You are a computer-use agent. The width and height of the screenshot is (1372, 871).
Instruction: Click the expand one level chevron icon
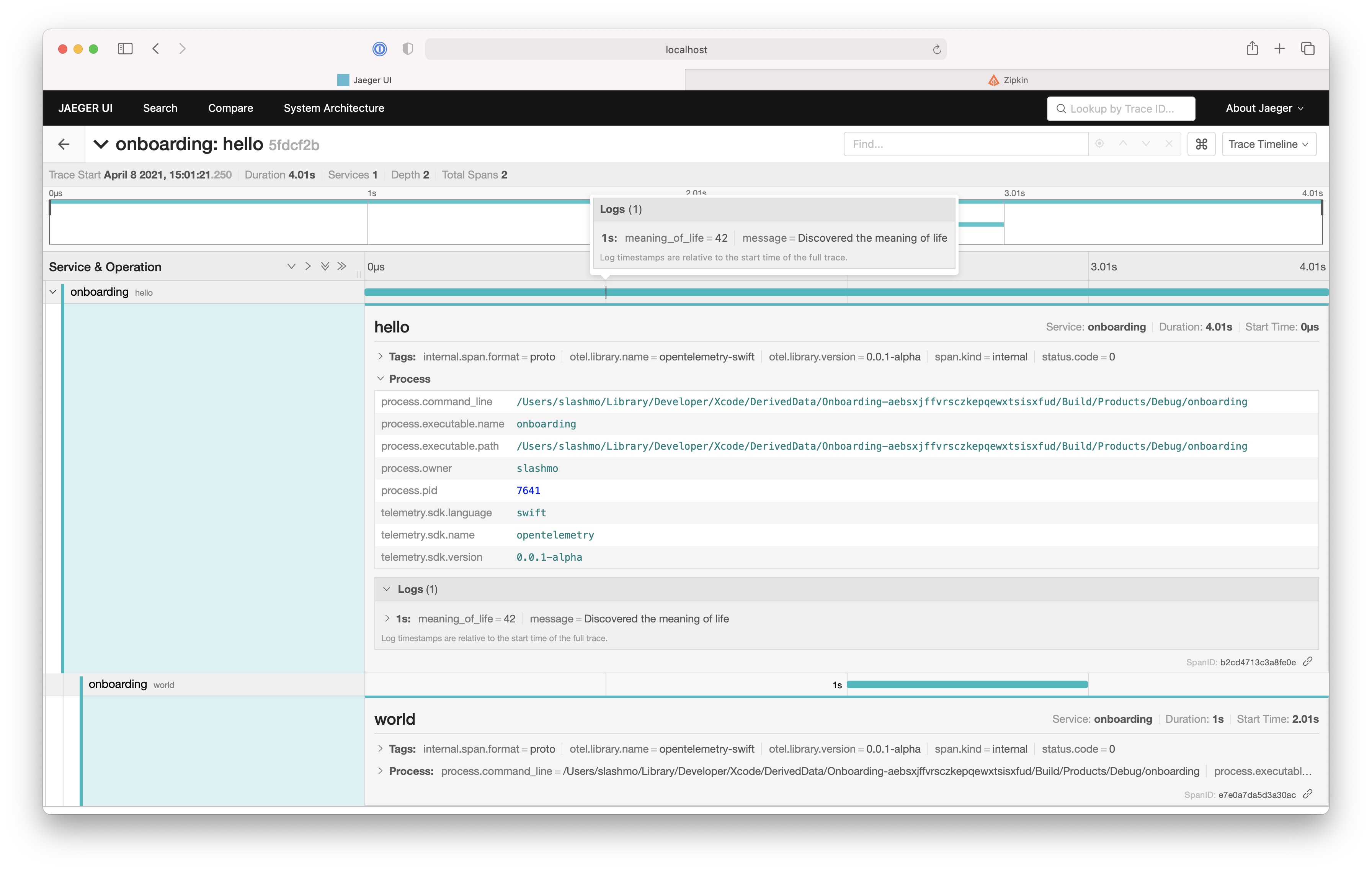(x=291, y=266)
